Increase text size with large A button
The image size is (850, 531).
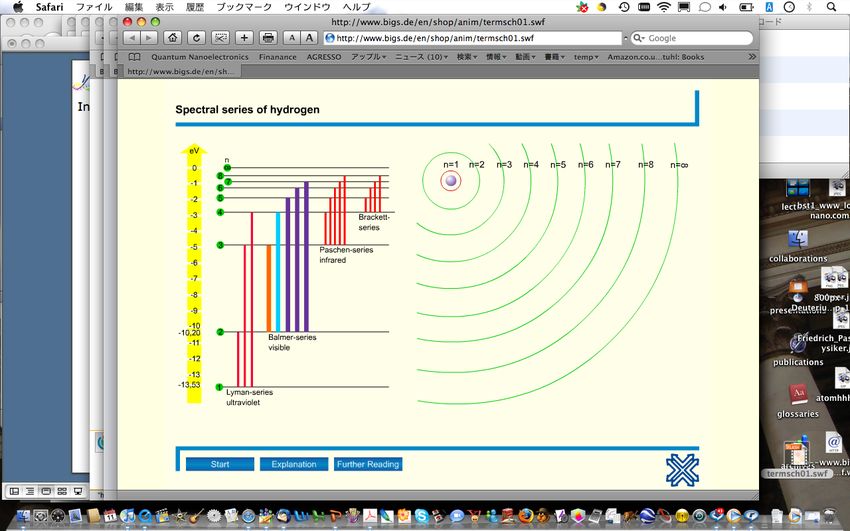coord(309,38)
